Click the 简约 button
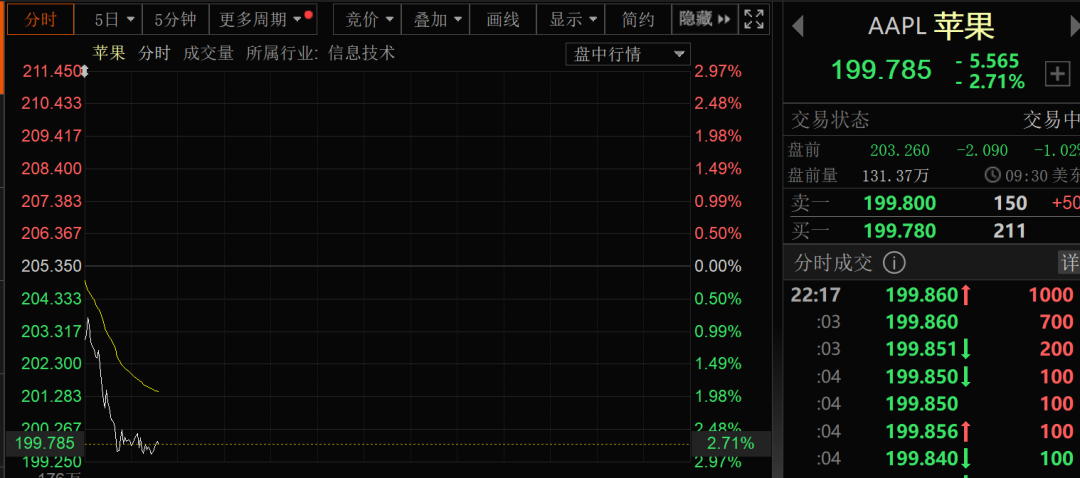1080x478 pixels. coord(638,20)
